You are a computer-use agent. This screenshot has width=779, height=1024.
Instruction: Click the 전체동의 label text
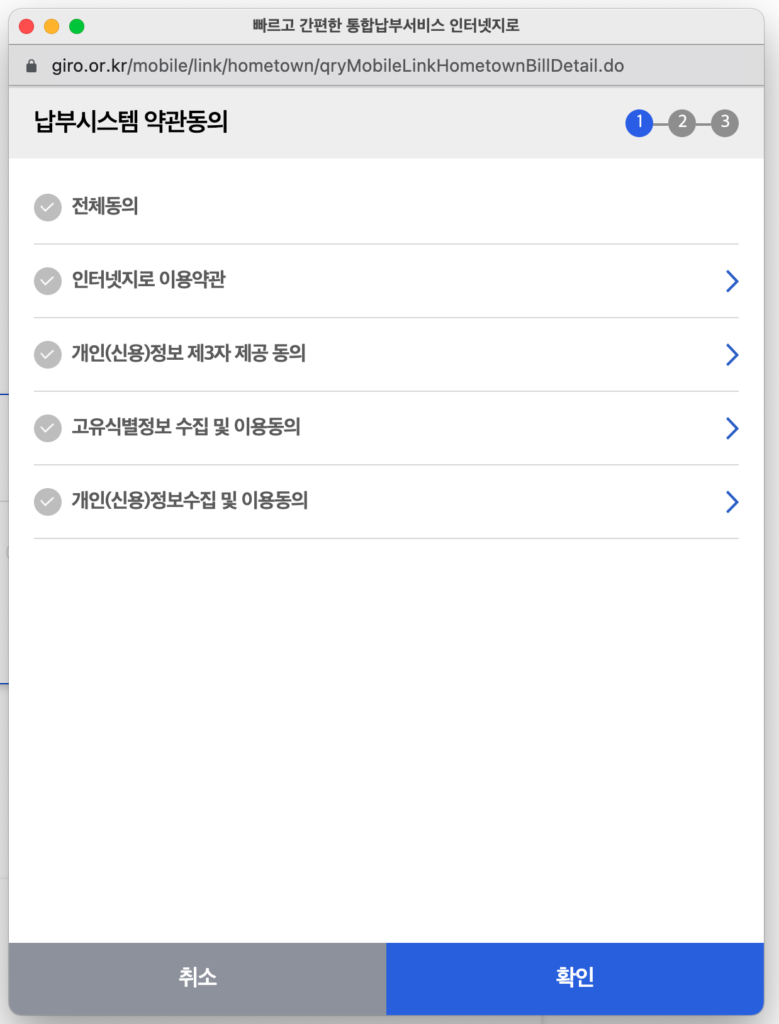coord(104,206)
